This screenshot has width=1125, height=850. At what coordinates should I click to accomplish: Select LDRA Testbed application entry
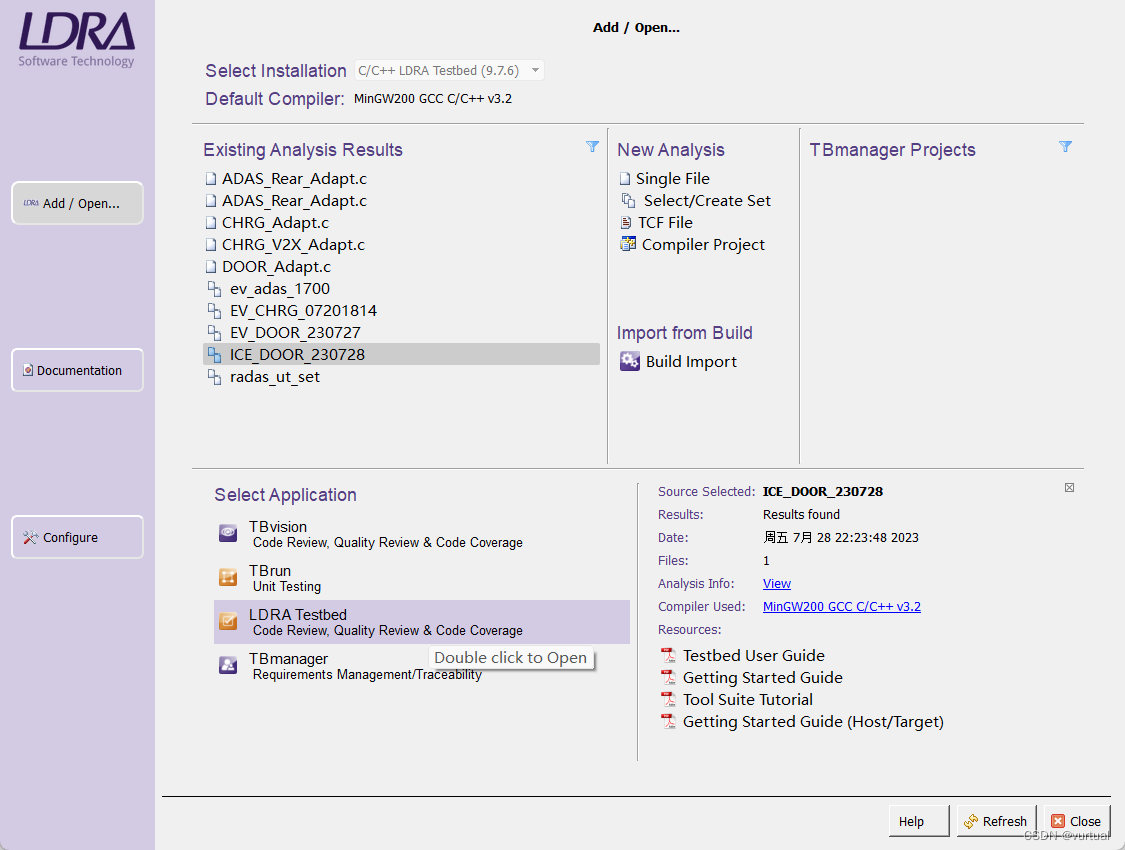point(422,622)
